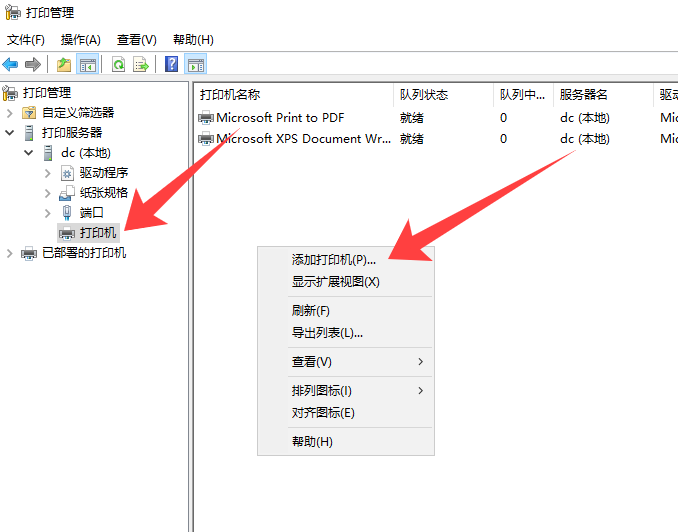Open the 查看(V) menu in menu bar
Viewport: 678px width, 532px height.
(137, 40)
